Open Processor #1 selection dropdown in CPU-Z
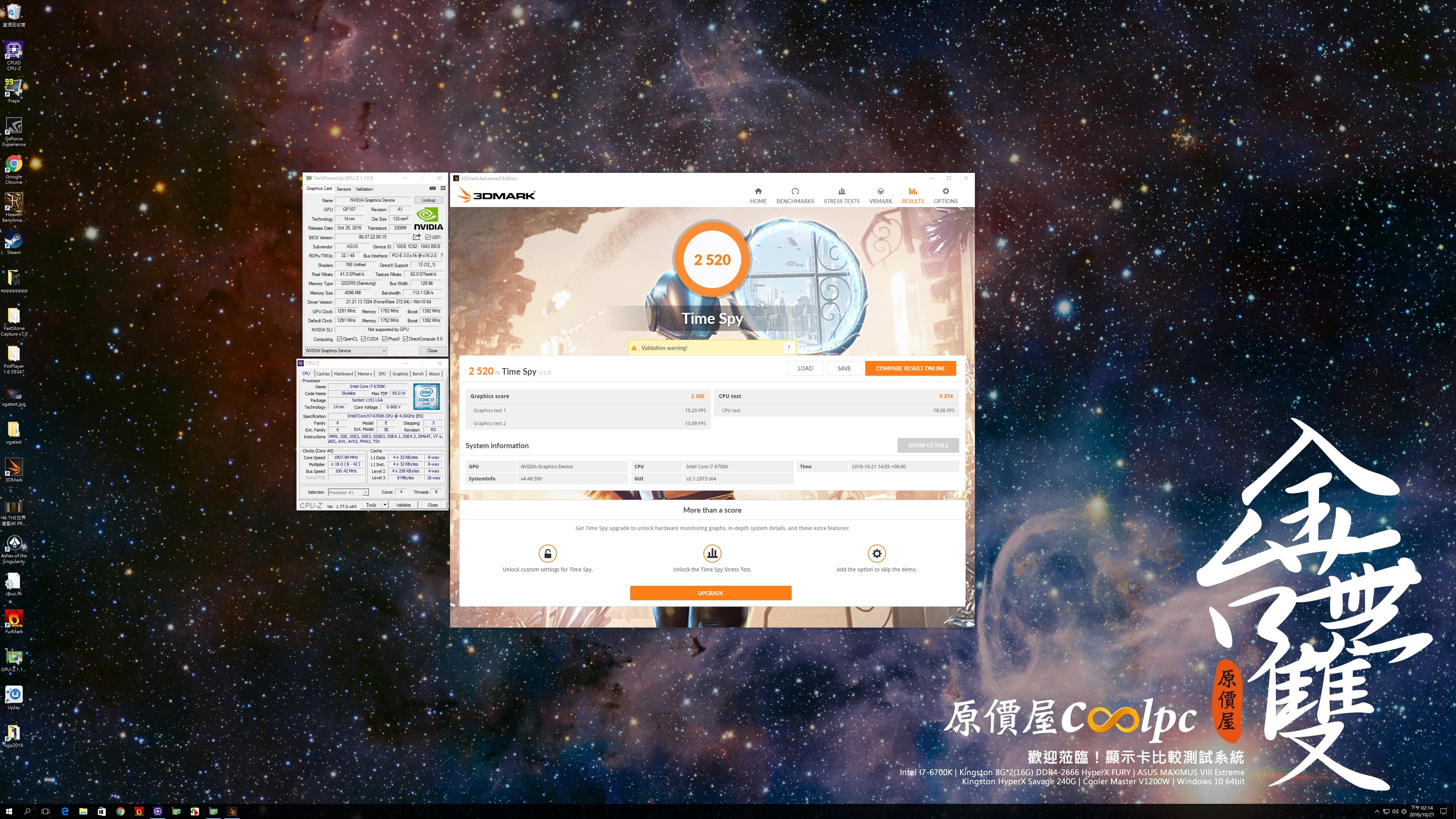This screenshot has width=1456, height=819. pyautogui.click(x=348, y=492)
